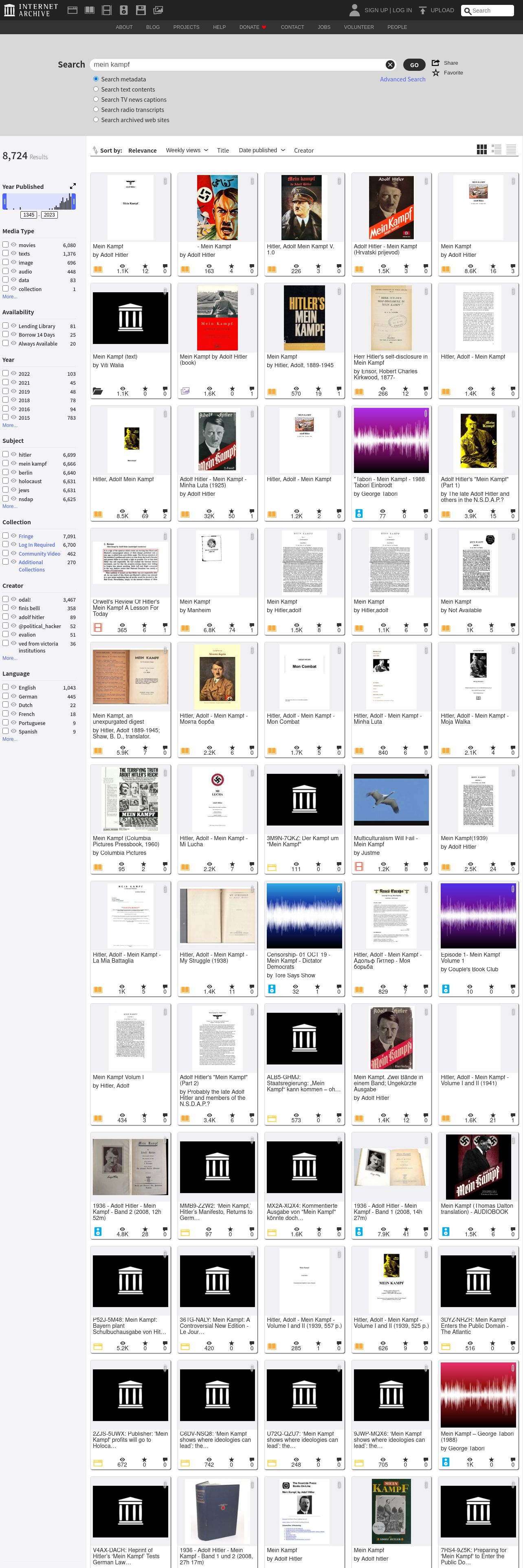Screen dimensions: 523x1568
Task: Open the Advanced Search link
Action: pyautogui.click(x=402, y=79)
